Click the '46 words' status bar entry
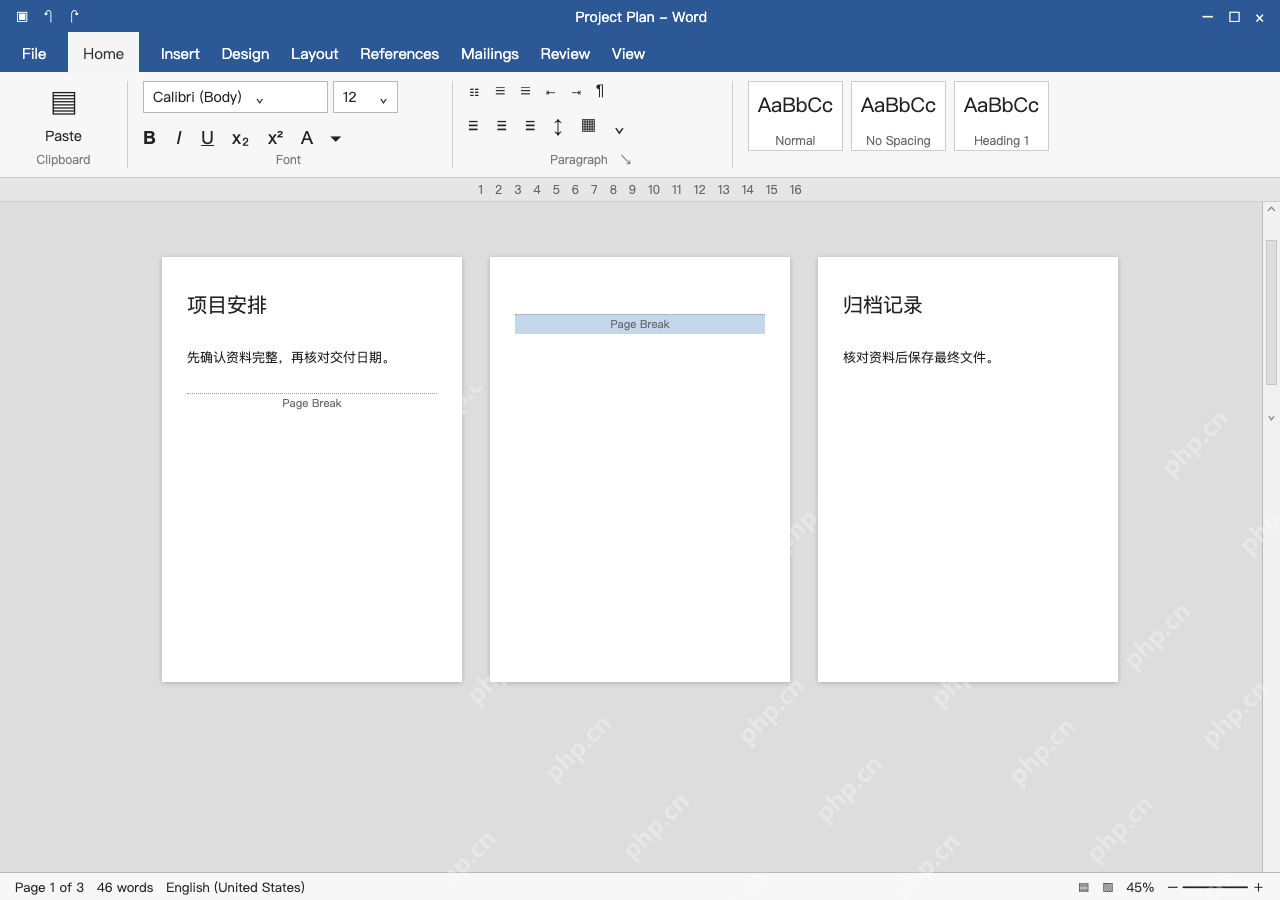The width and height of the screenshot is (1280, 900). (x=125, y=888)
